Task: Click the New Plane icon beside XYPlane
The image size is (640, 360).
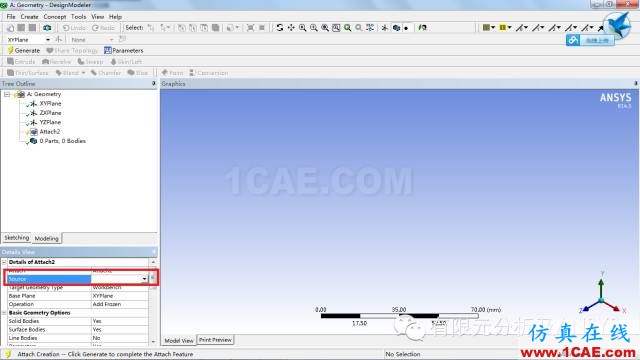Action: [59, 40]
